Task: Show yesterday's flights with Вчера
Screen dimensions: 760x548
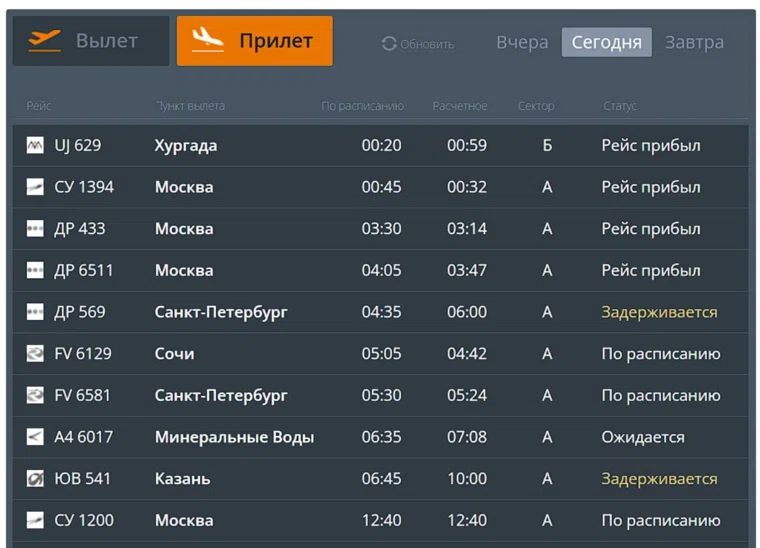Action: [x=522, y=42]
